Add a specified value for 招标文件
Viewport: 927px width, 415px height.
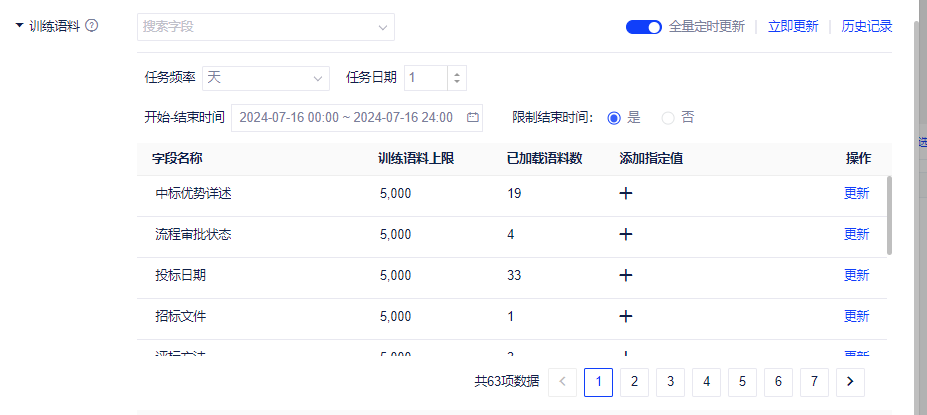click(626, 316)
